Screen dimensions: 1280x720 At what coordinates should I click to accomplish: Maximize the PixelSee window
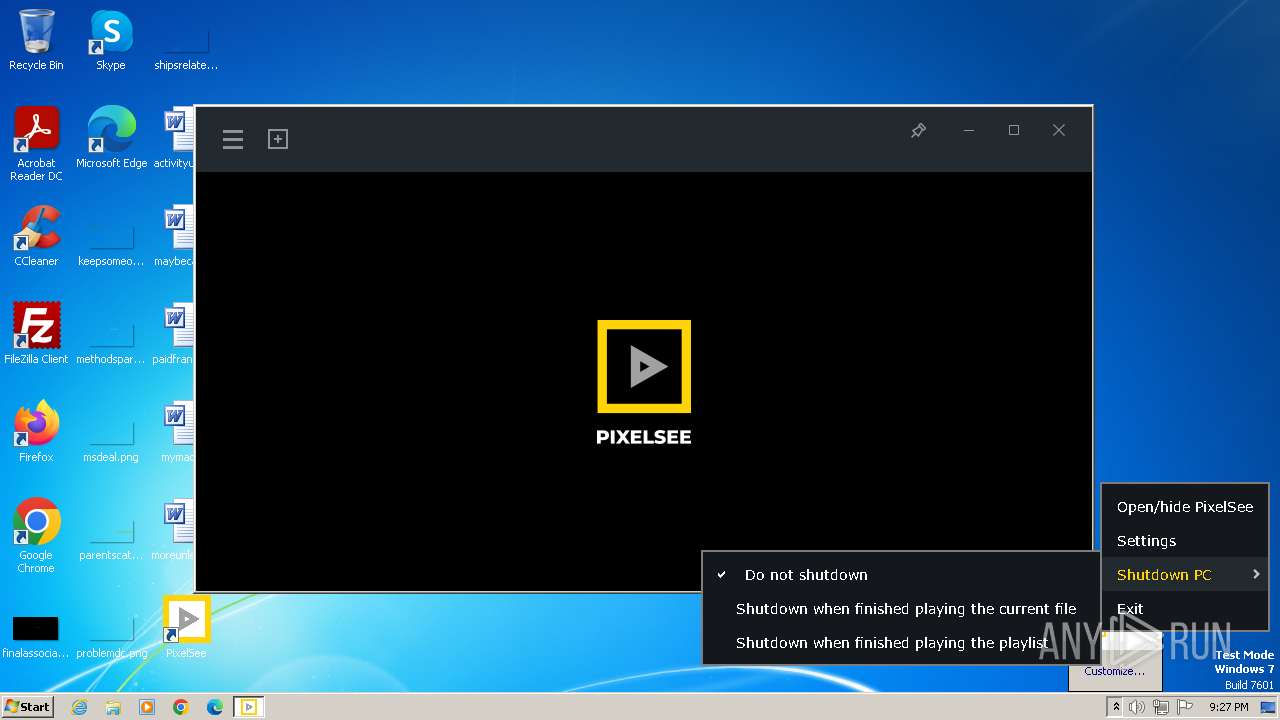1014,130
